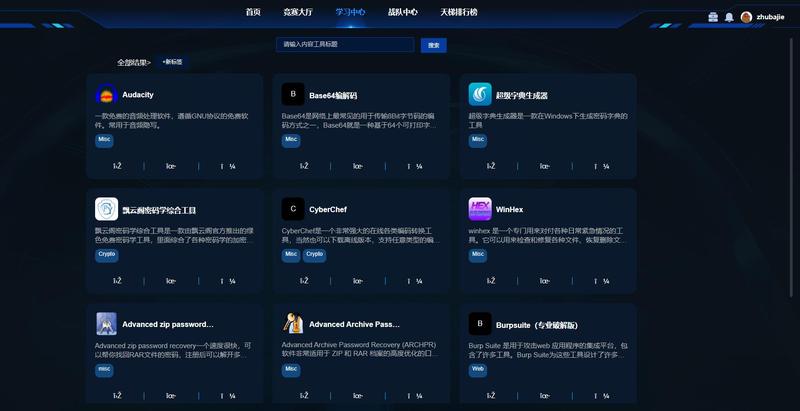Viewport: 800px width, 411px height.
Task: Click the Misc tag on Advanced Archive card
Action: click(291, 369)
